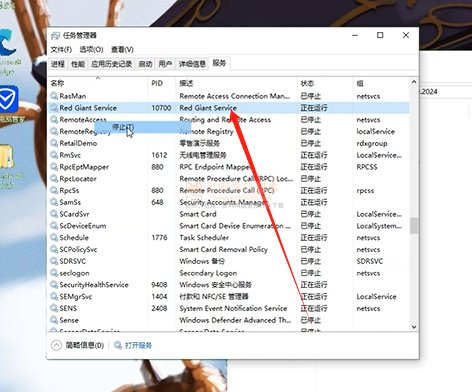Click the gear icon beside RetailDemo
This screenshot has height=392, width=472.
point(54,143)
